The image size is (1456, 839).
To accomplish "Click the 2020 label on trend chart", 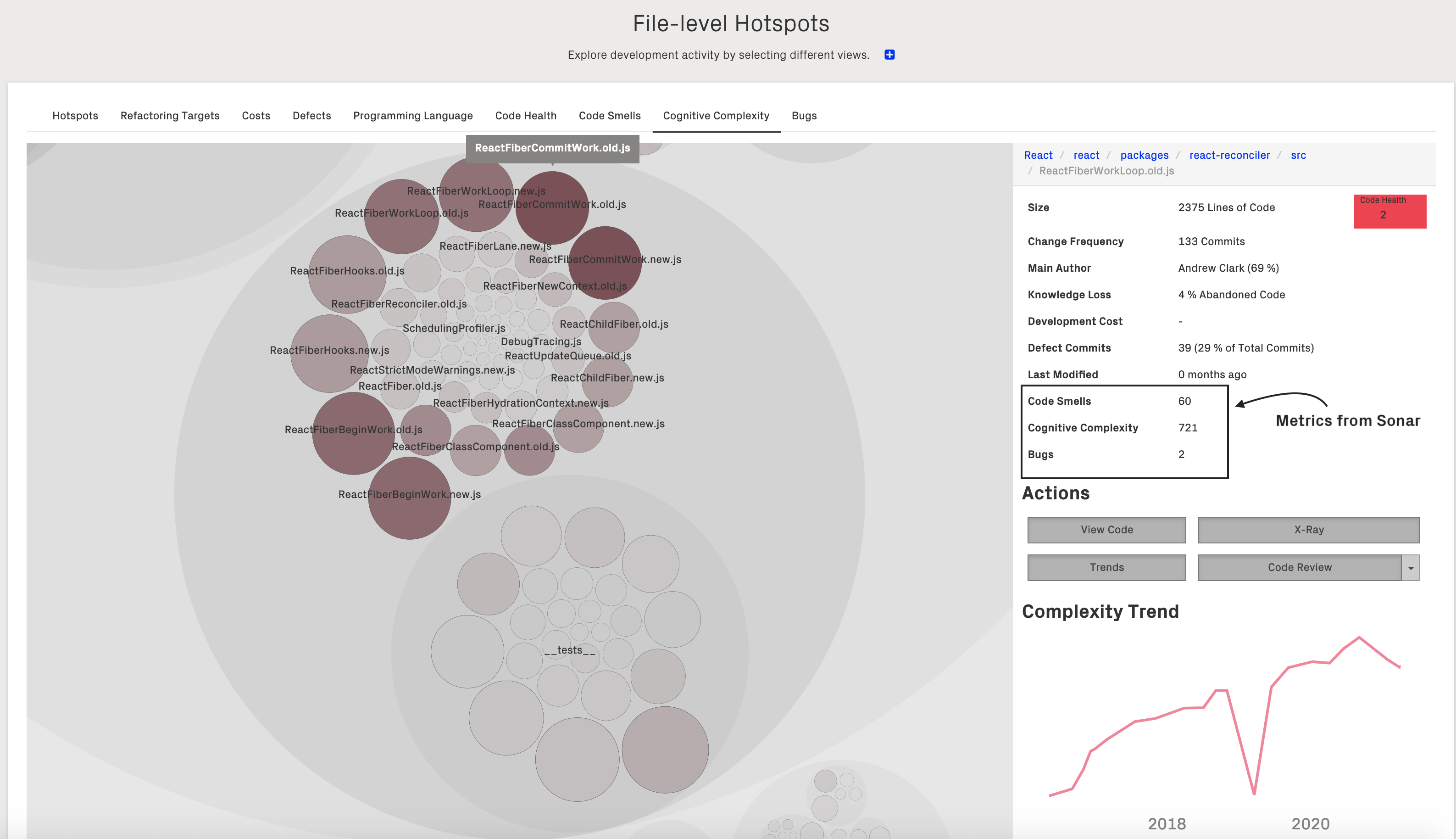I will (1310, 823).
